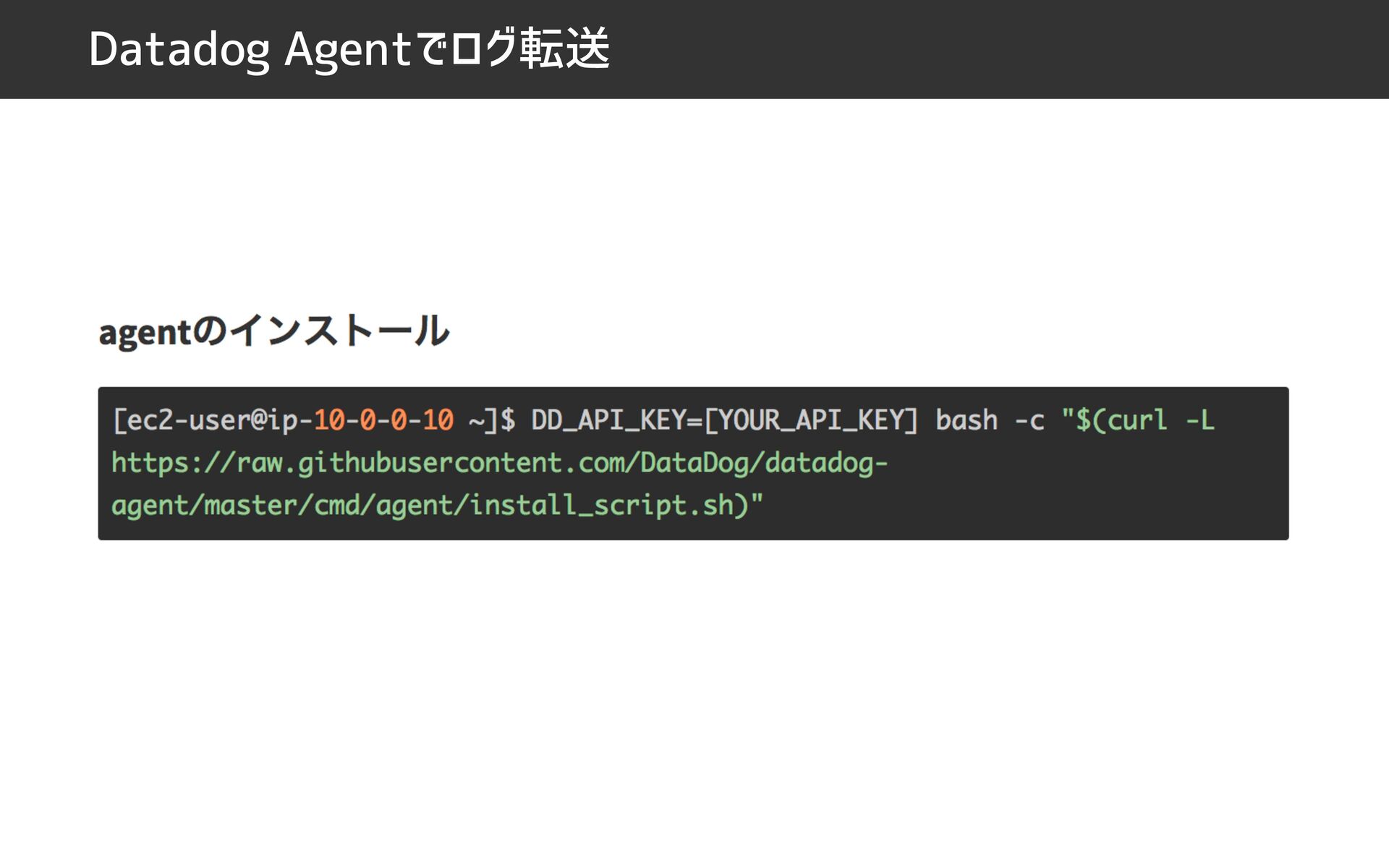This screenshot has width=1389, height=868.
Task: Click the green "$(curl" text
Action: (1121, 420)
